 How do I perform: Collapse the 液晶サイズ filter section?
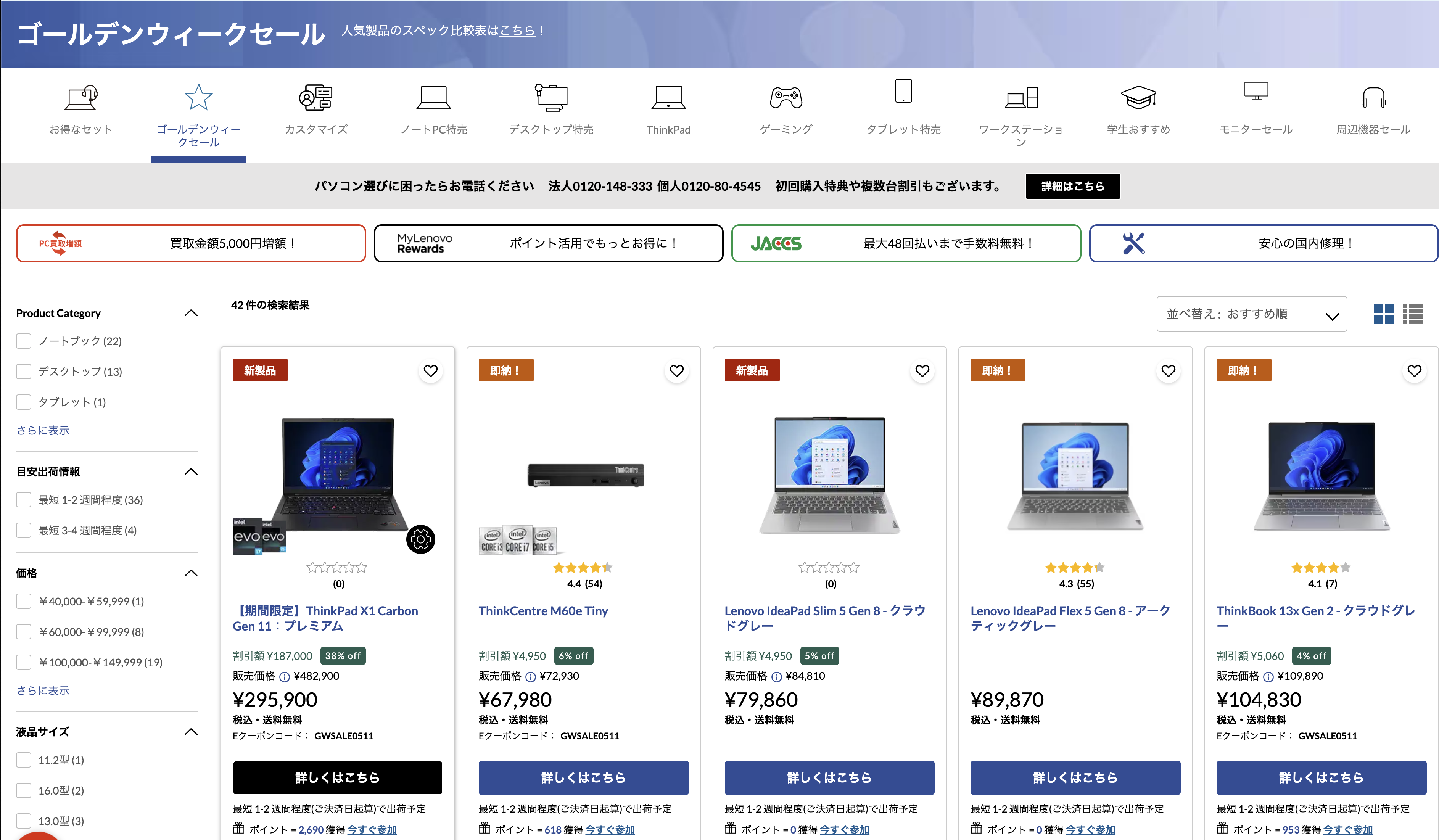tap(191, 732)
